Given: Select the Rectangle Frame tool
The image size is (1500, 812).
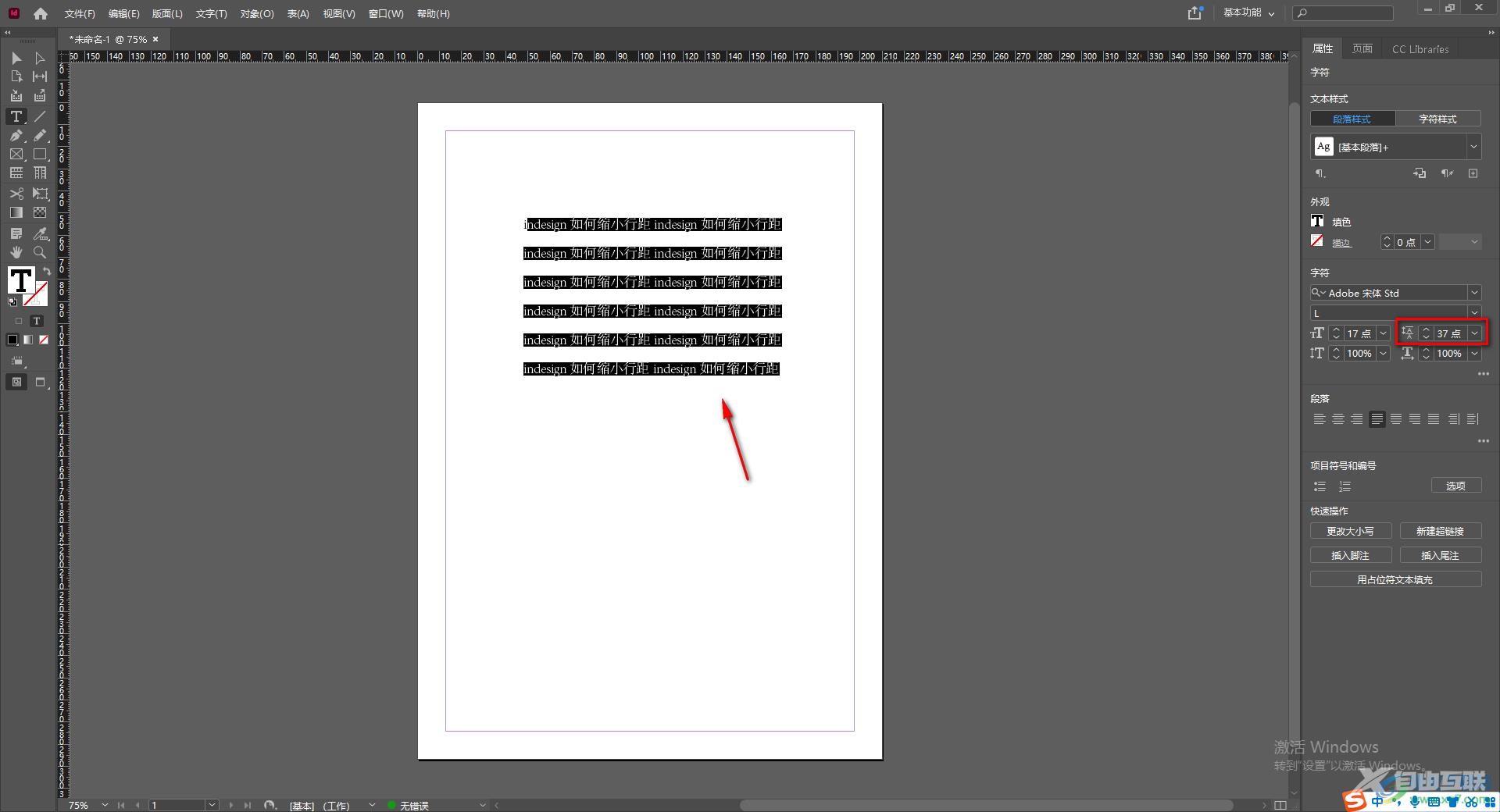Looking at the screenshot, I should coord(16,155).
